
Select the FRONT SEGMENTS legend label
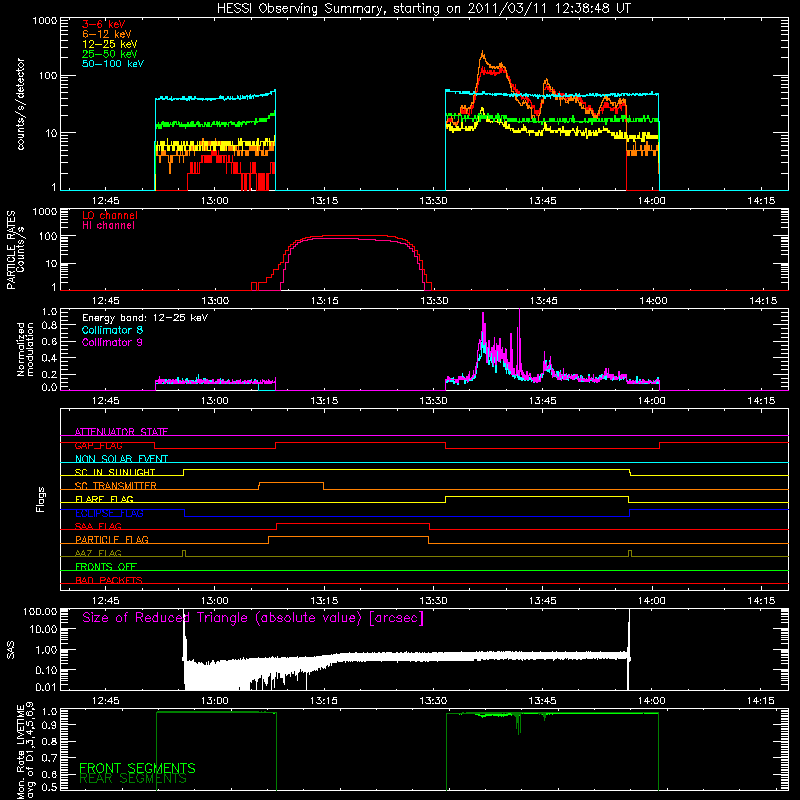click(x=137, y=768)
